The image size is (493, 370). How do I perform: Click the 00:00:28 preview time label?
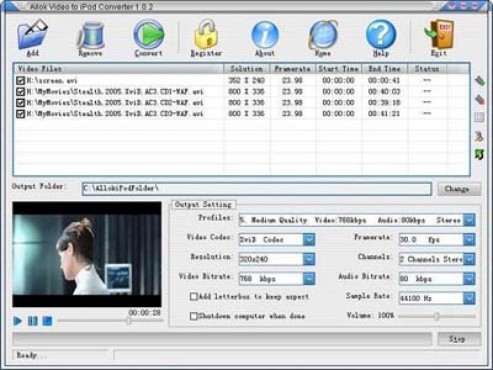click(x=145, y=313)
